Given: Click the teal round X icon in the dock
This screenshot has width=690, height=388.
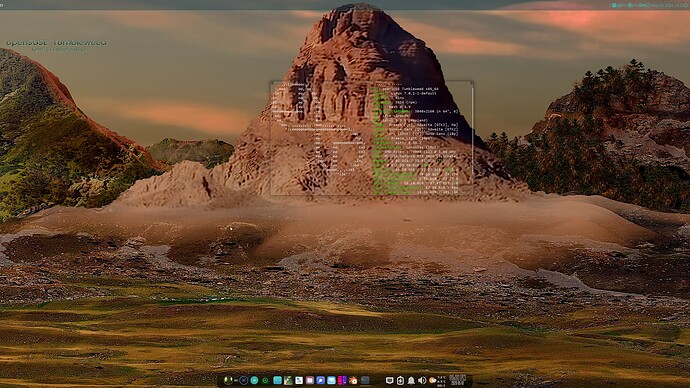Looking at the screenshot, I should coord(254,380).
